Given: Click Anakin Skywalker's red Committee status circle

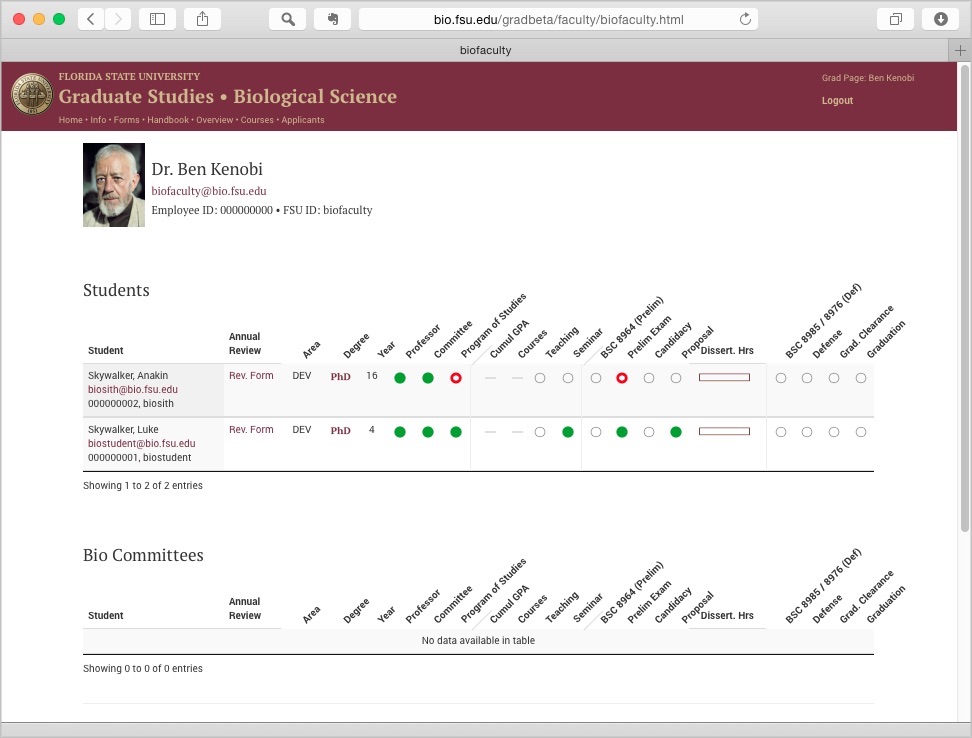Looking at the screenshot, I should point(455,377).
